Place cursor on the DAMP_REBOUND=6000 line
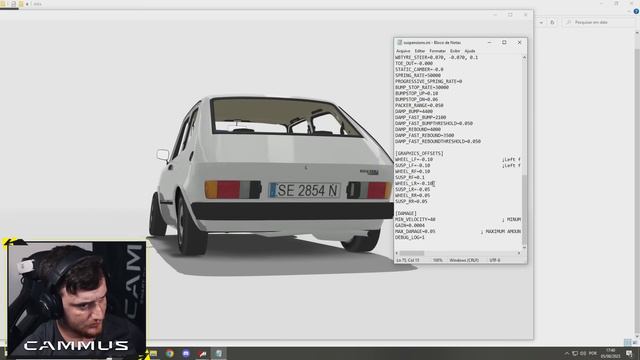Viewport: 640px width, 360px height. [x=418, y=129]
